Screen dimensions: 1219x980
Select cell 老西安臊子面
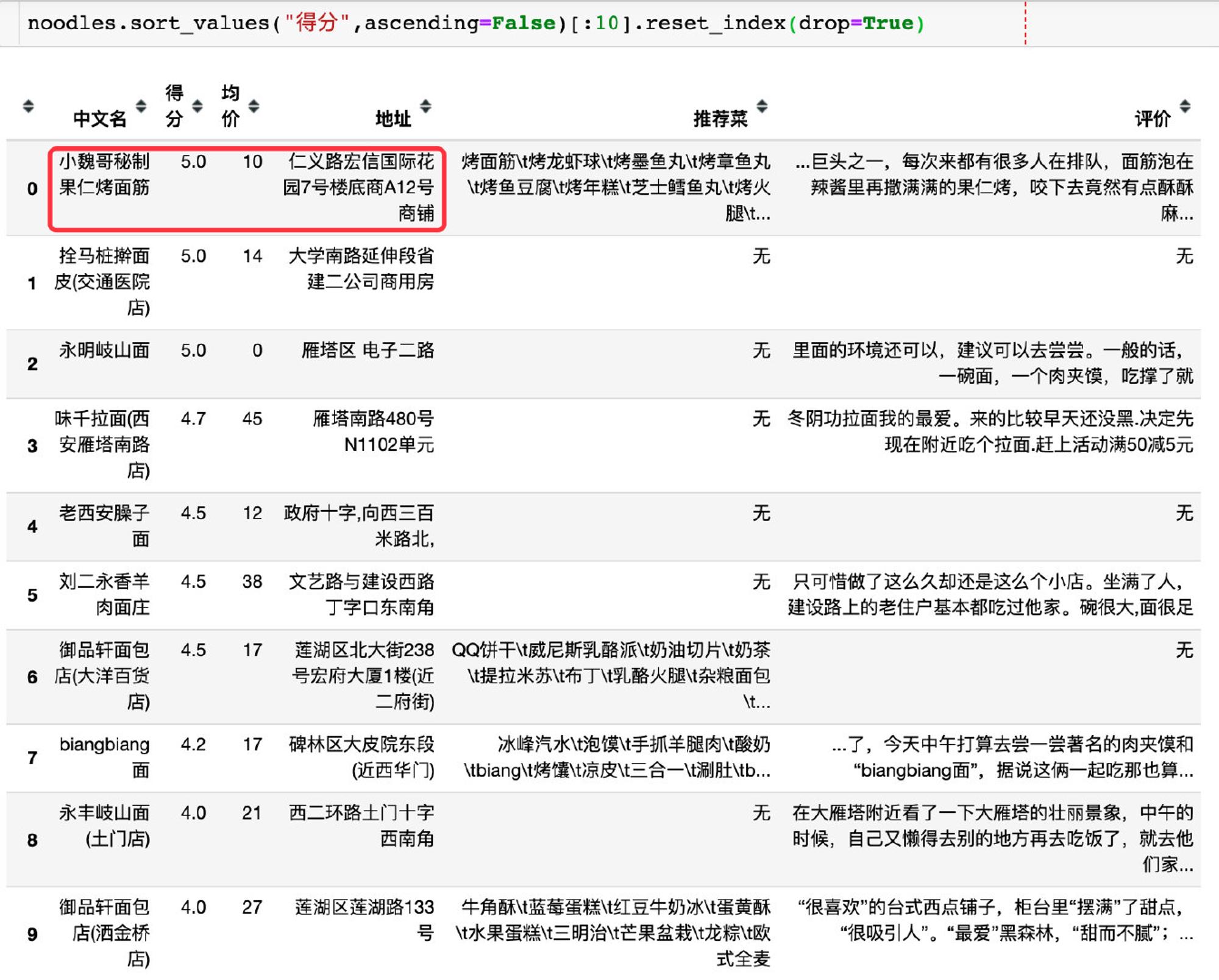click(x=104, y=526)
